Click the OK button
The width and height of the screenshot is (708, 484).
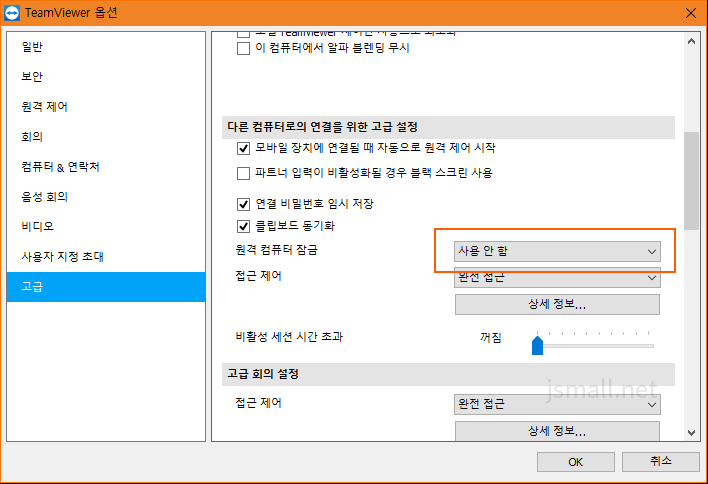click(576, 462)
